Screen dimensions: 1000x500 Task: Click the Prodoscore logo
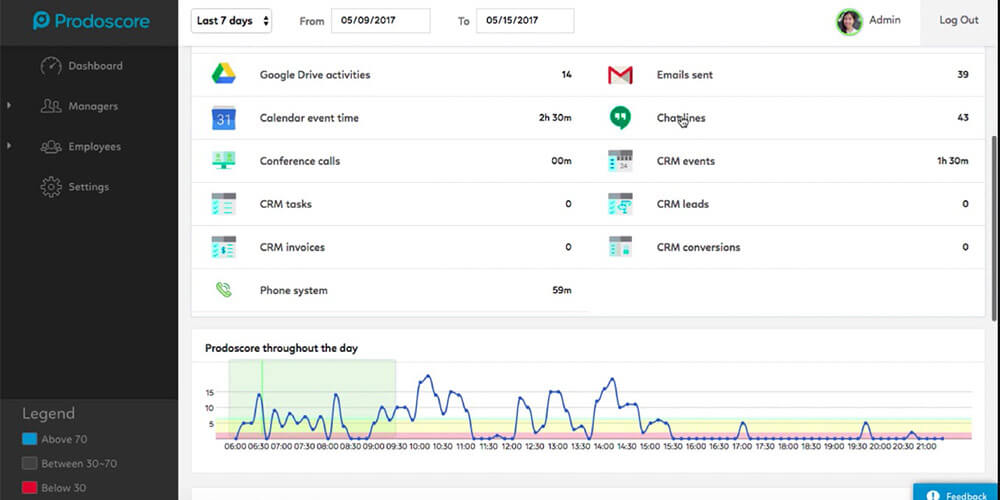pos(91,21)
